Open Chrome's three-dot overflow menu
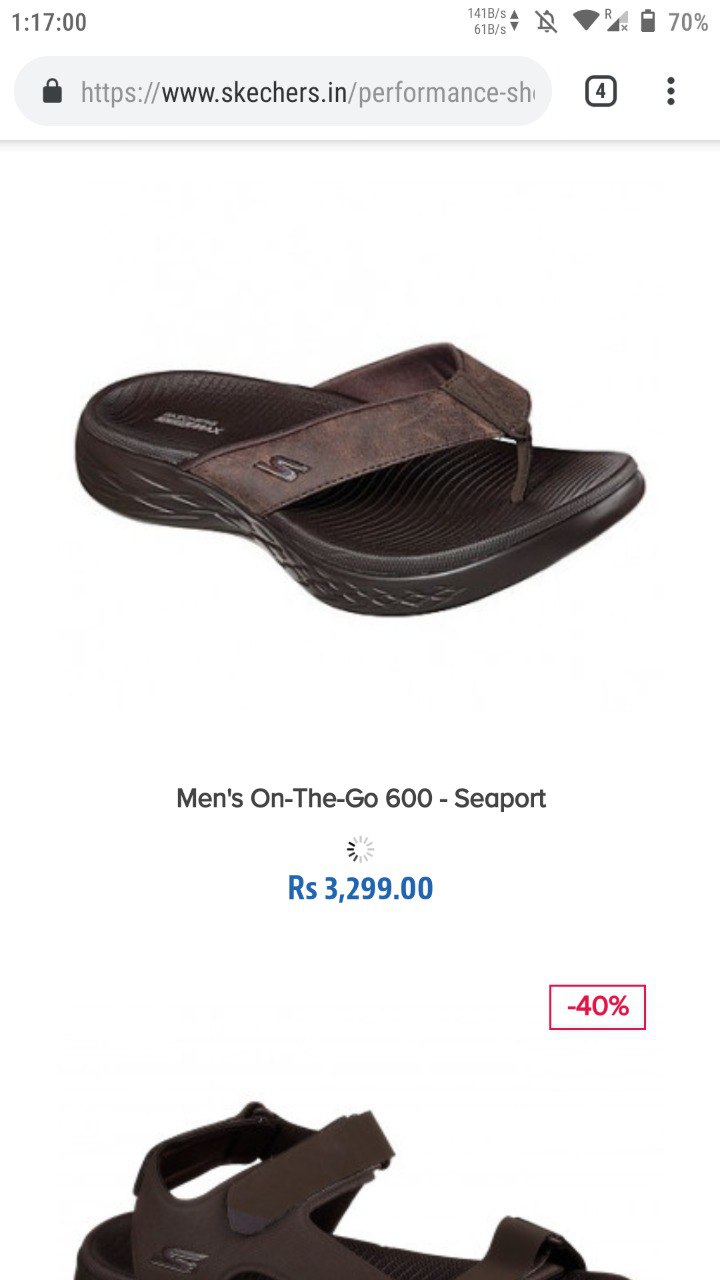Image resolution: width=720 pixels, height=1280 pixels. tap(670, 92)
